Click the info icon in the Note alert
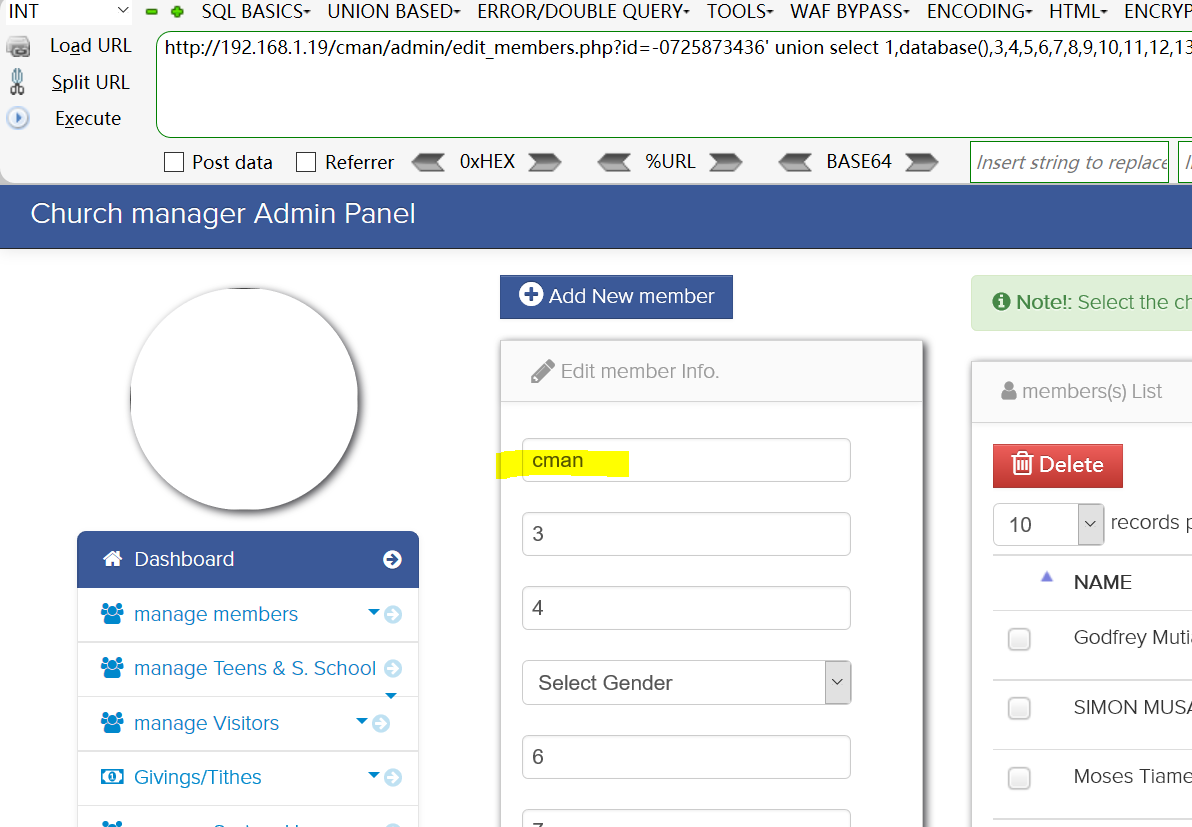This screenshot has width=1192, height=827. [x=1002, y=302]
